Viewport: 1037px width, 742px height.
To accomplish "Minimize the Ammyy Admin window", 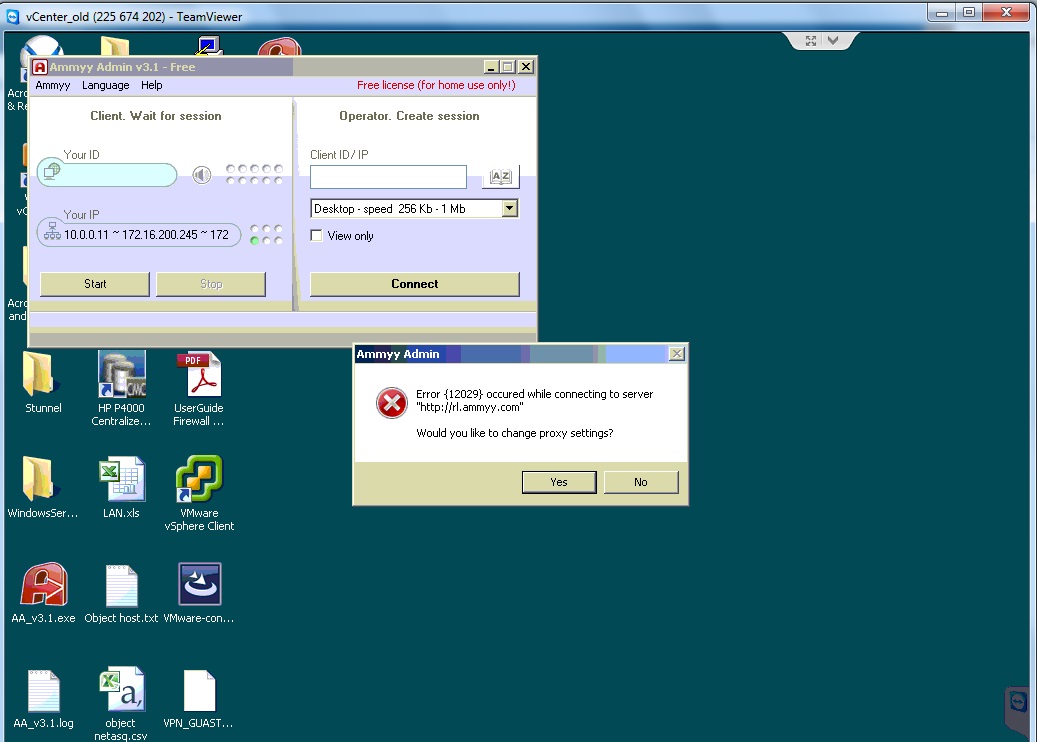I will tap(491, 67).
